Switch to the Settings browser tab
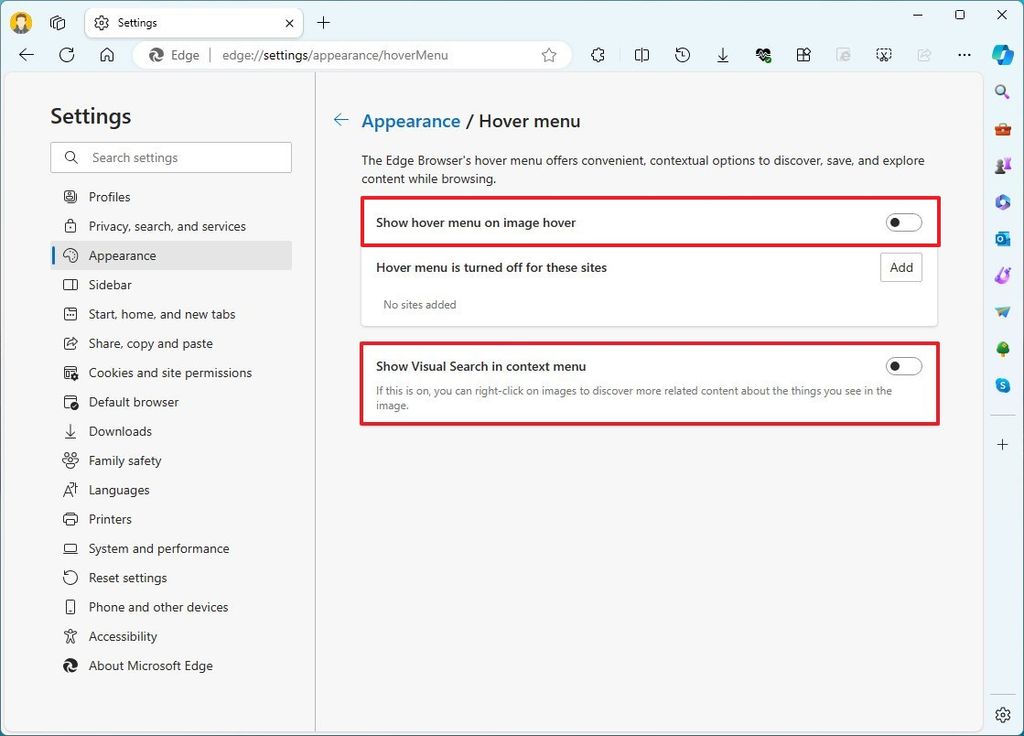 [x=180, y=22]
